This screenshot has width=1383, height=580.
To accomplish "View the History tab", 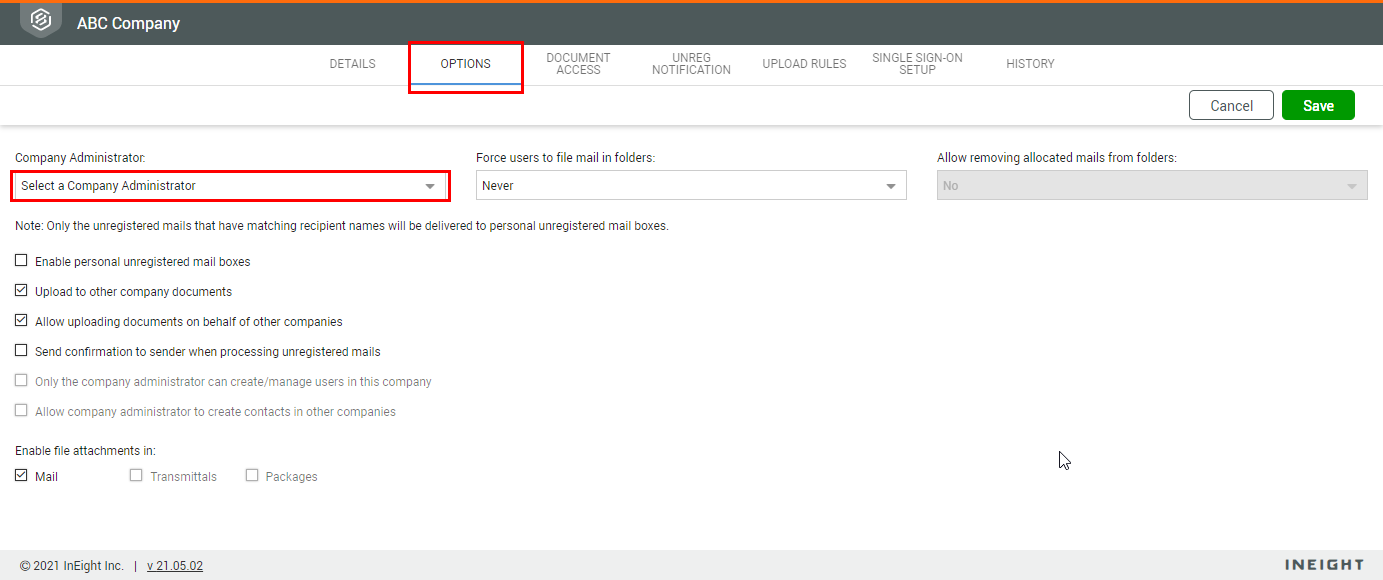I will [1030, 64].
